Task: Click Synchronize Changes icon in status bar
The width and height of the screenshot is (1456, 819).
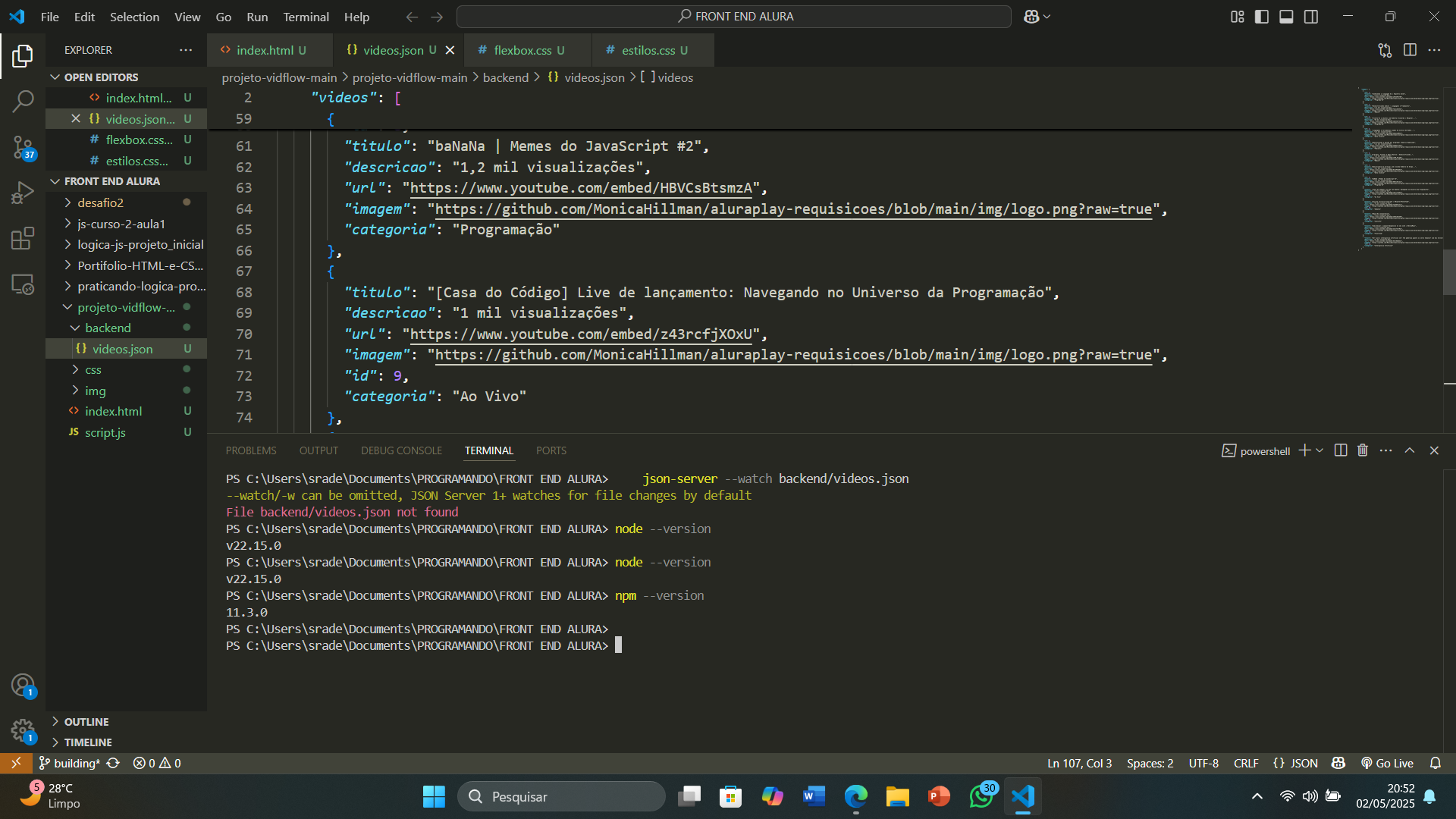Action: coord(114,764)
